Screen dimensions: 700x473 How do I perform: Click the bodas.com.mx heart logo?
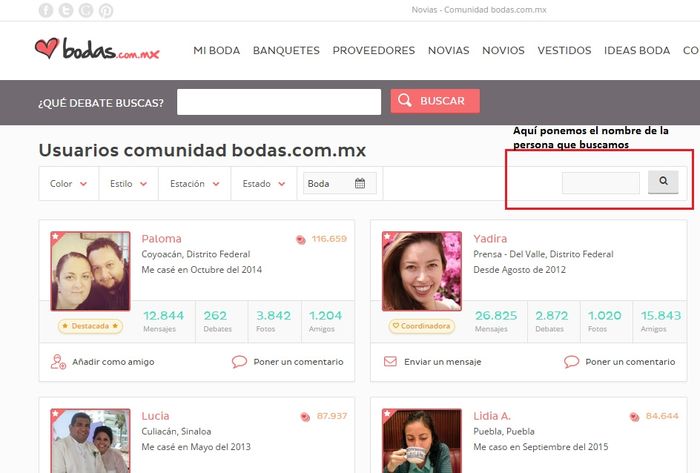click(x=97, y=49)
